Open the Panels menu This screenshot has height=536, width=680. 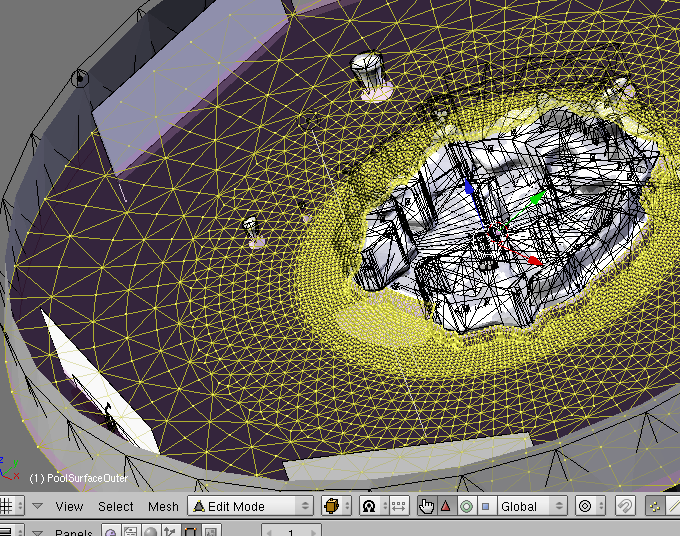(x=74, y=532)
